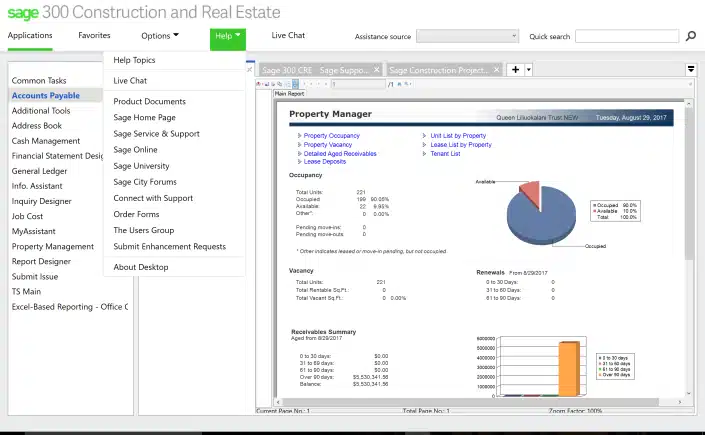The width and height of the screenshot is (705, 435).
Task: Switch to the Favorites tab
Action: tap(95, 36)
